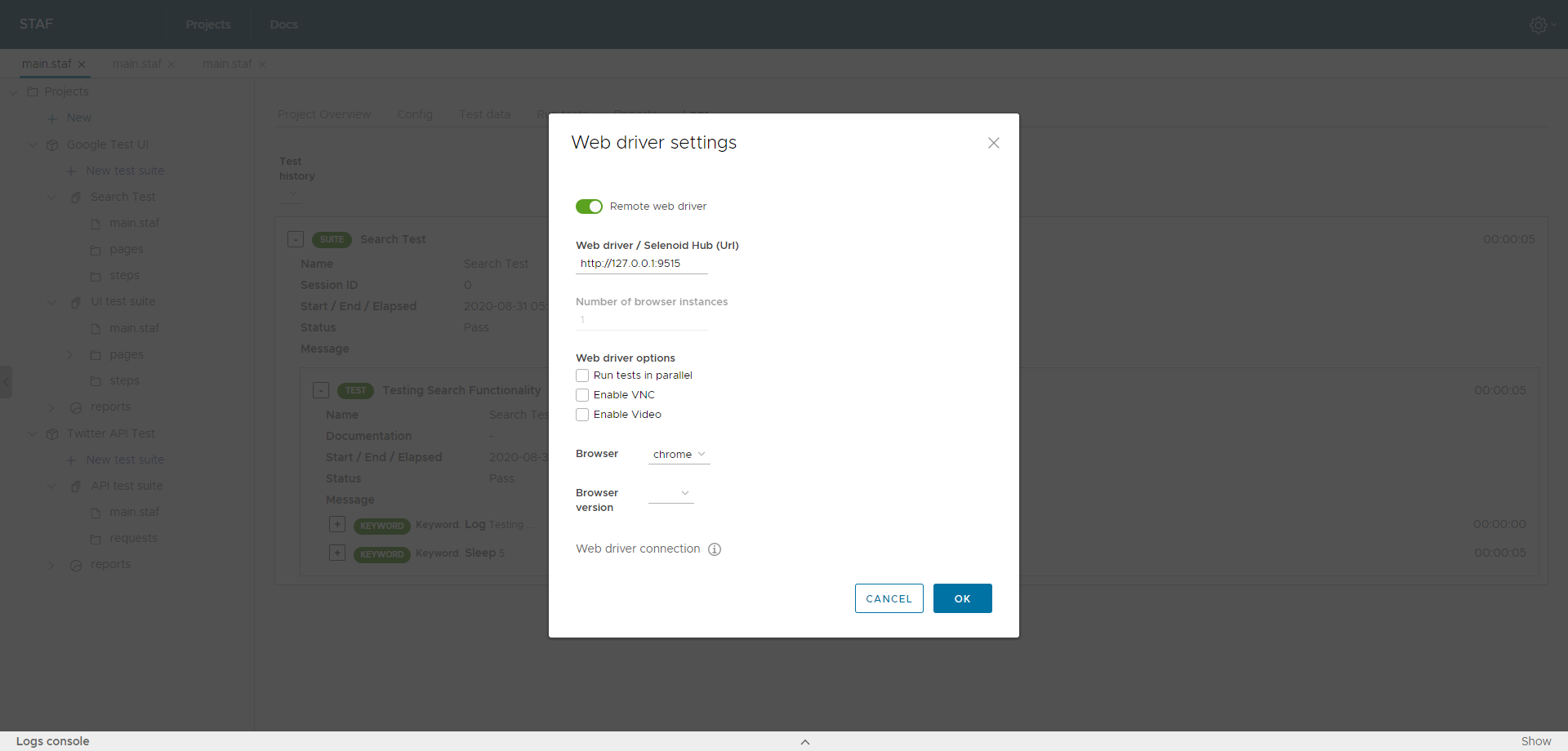
Task: Click the info icon beside Web driver connection
Action: (x=715, y=549)
